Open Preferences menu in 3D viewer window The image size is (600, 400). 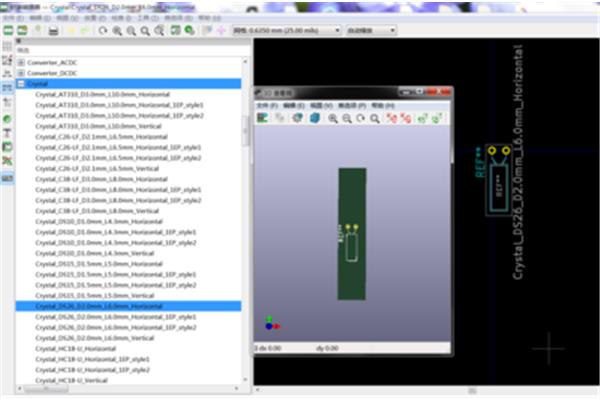[352, 105]
